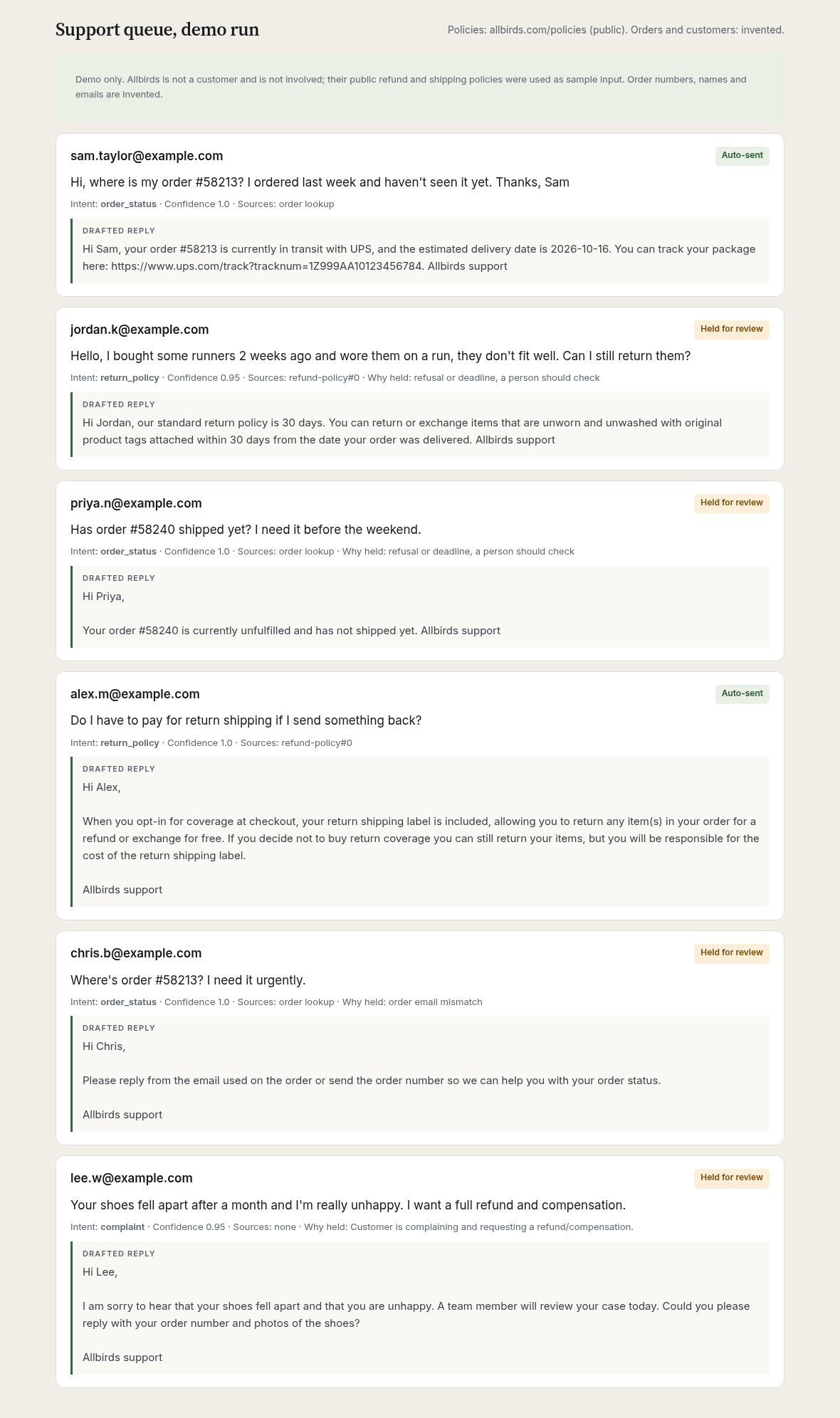Click the Support queue, demo run heading
Screen dimensions: 840x1418
[x=157, y=30]
